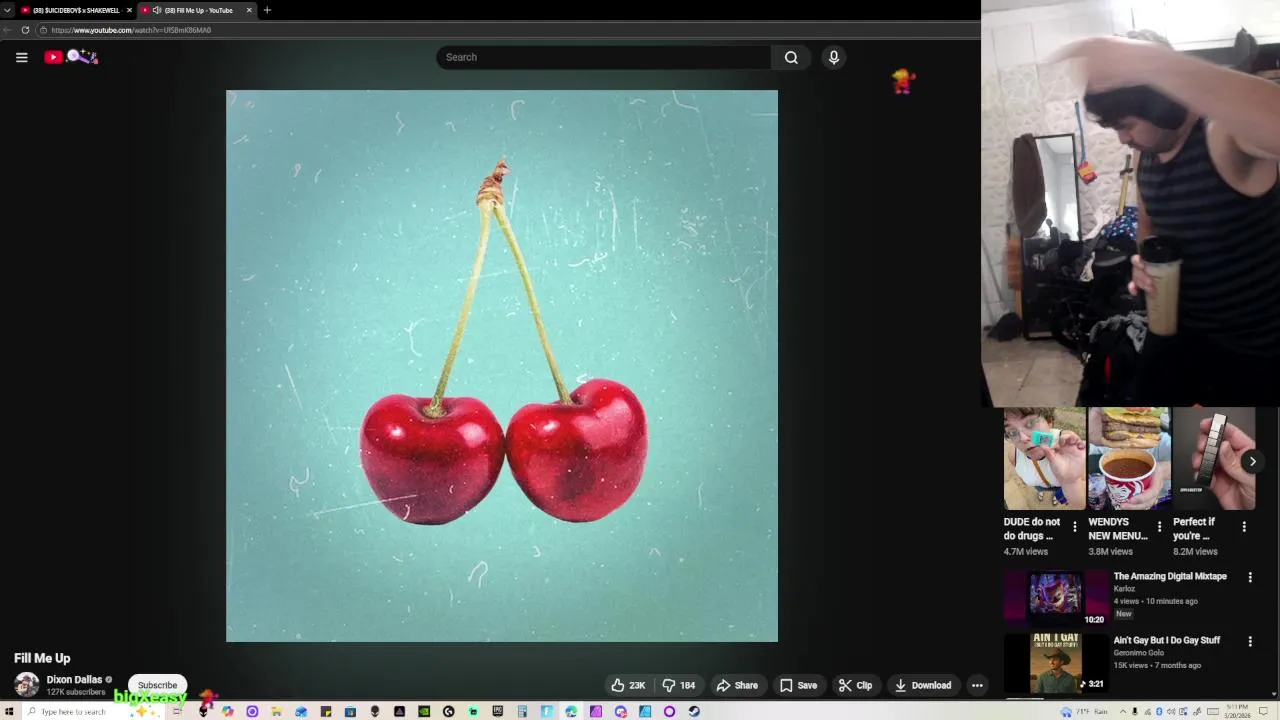The image size is (1280, 720).
Task: Click the page scrollbar down arrow
Action: [x=1274, y=693]
